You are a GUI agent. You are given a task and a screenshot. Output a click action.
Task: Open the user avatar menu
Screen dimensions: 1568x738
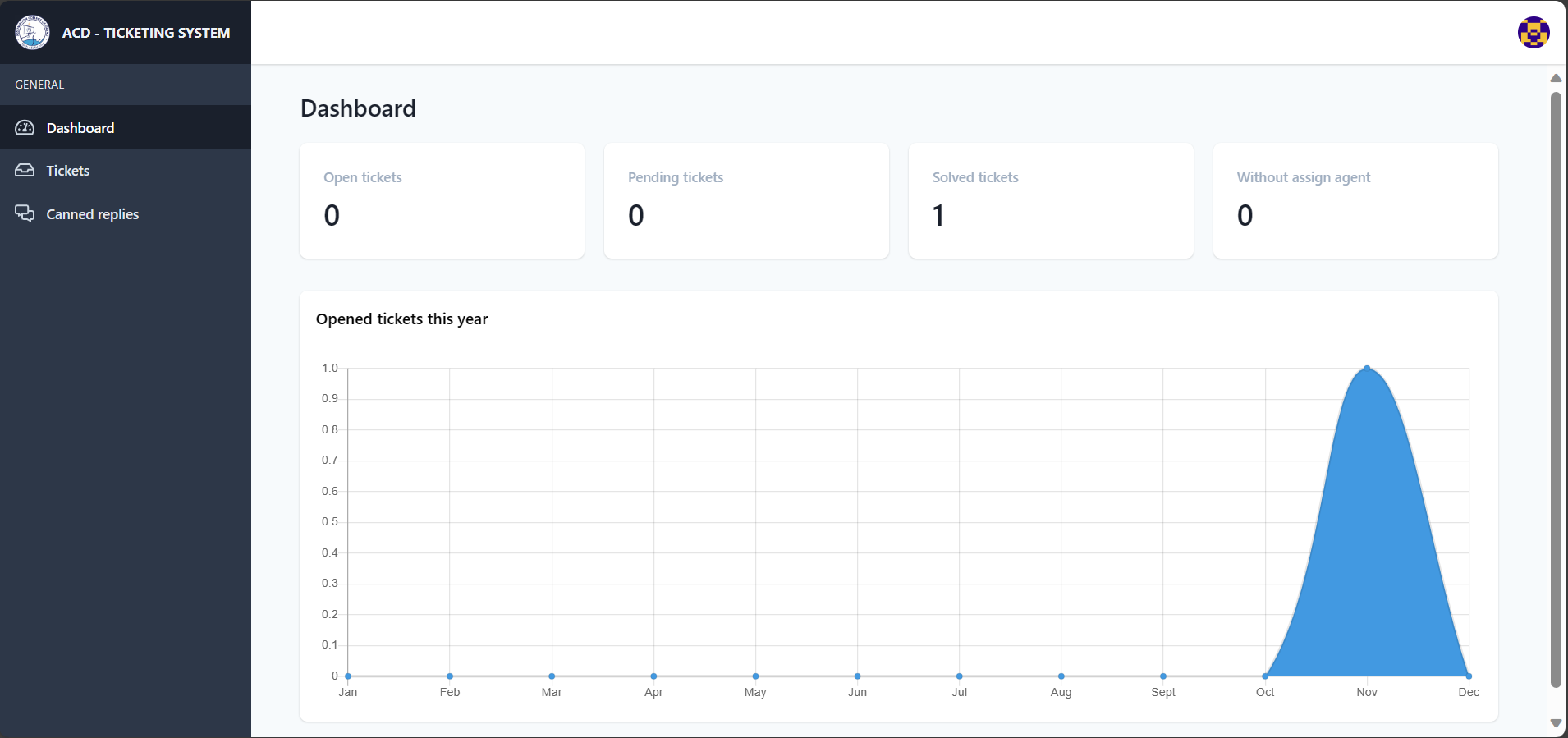point(1533,33)
